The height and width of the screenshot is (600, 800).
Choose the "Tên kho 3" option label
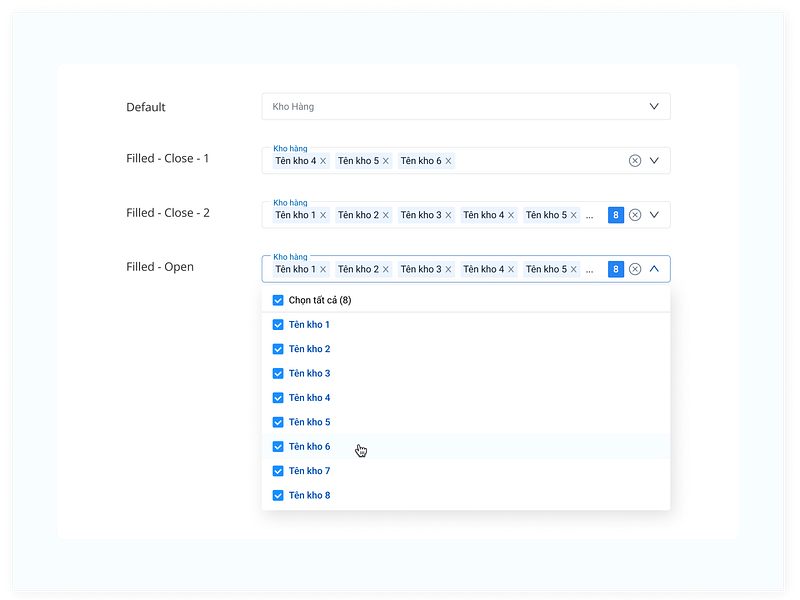309,374
